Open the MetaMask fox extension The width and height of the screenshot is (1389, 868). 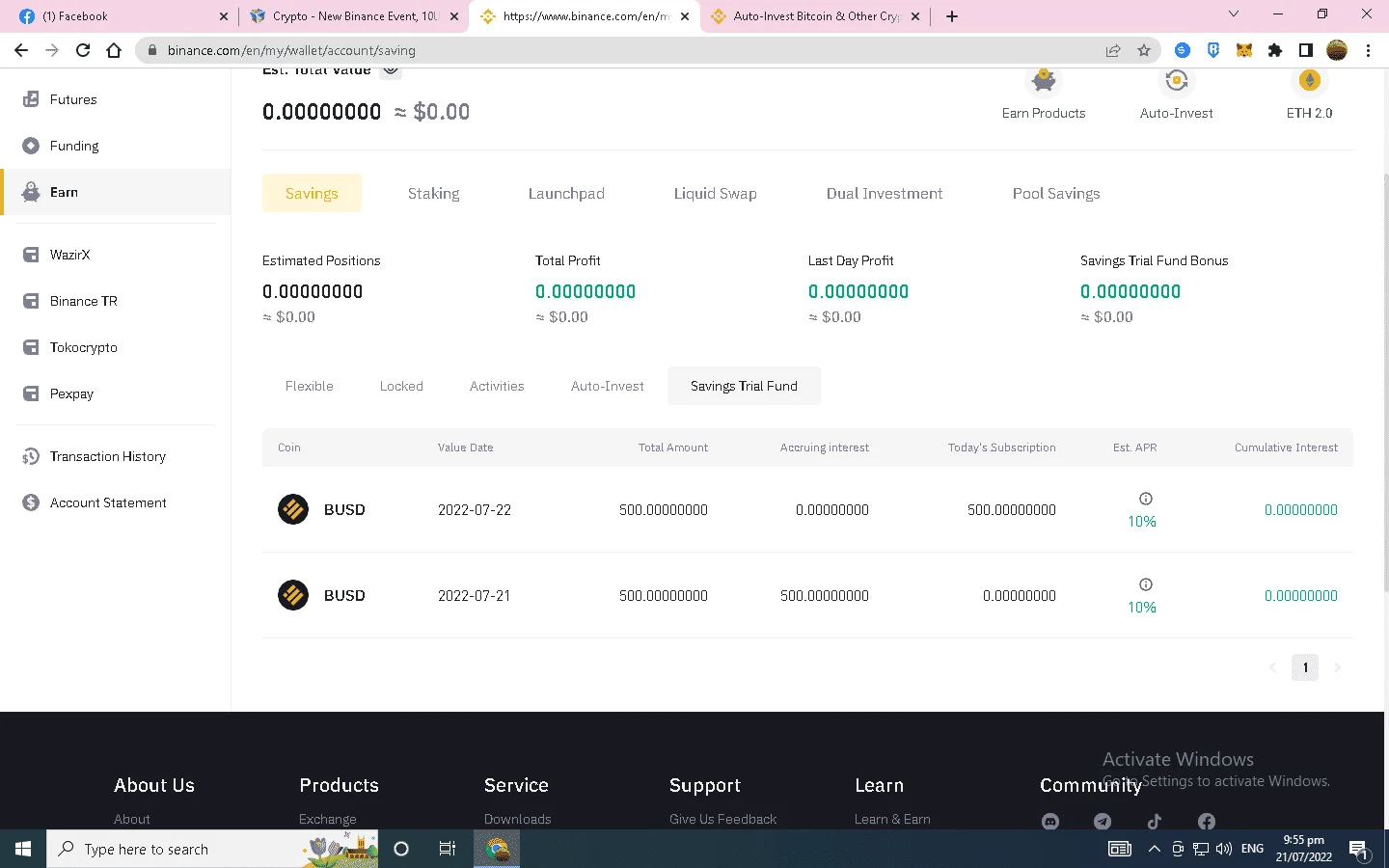pyautogui.click(x=1244, y=50)
